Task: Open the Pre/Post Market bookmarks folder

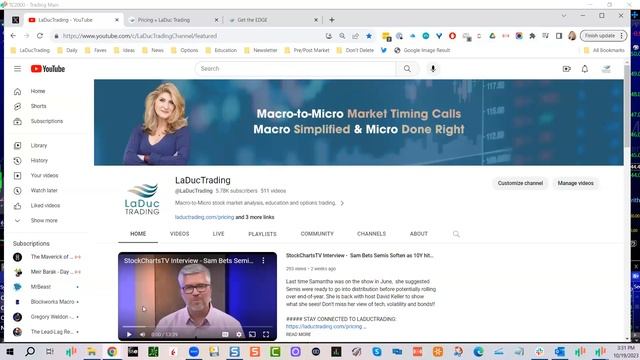Action: 307,50
